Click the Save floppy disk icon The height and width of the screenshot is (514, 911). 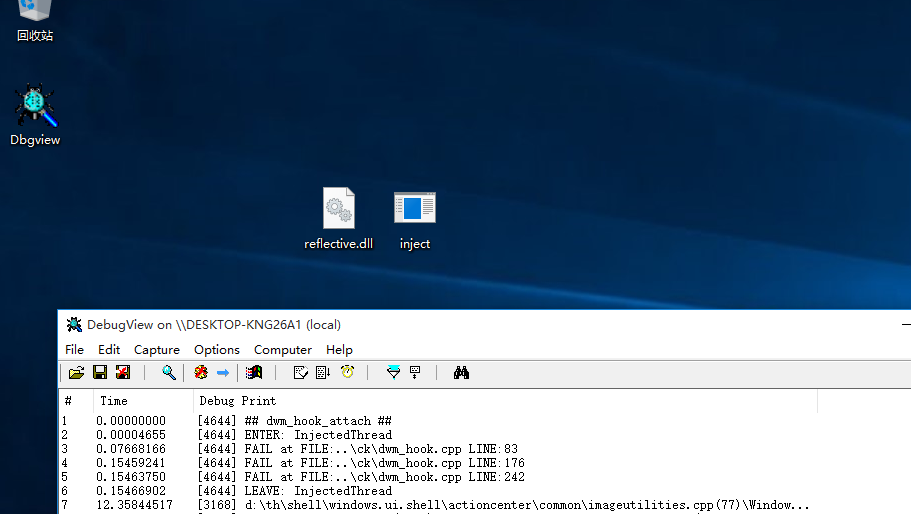point(100,373)
